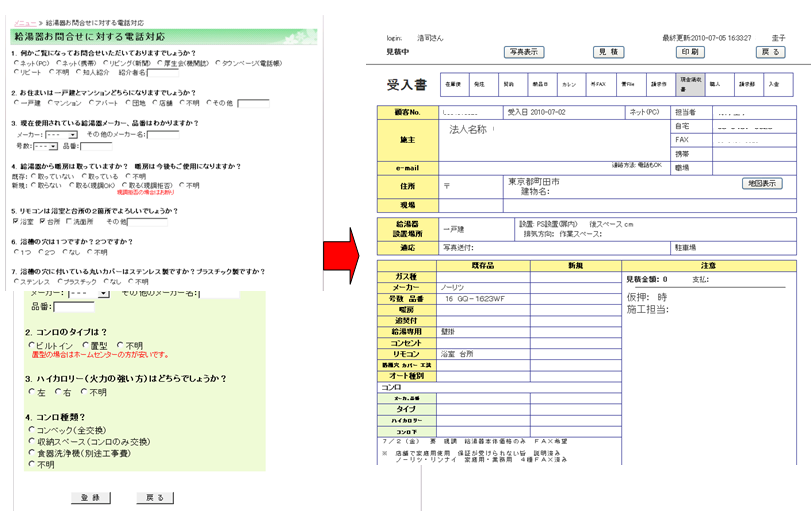Click 戻る button beside 印刷
The height and width of the screenshot is (517, 811).
click(771, 52)
